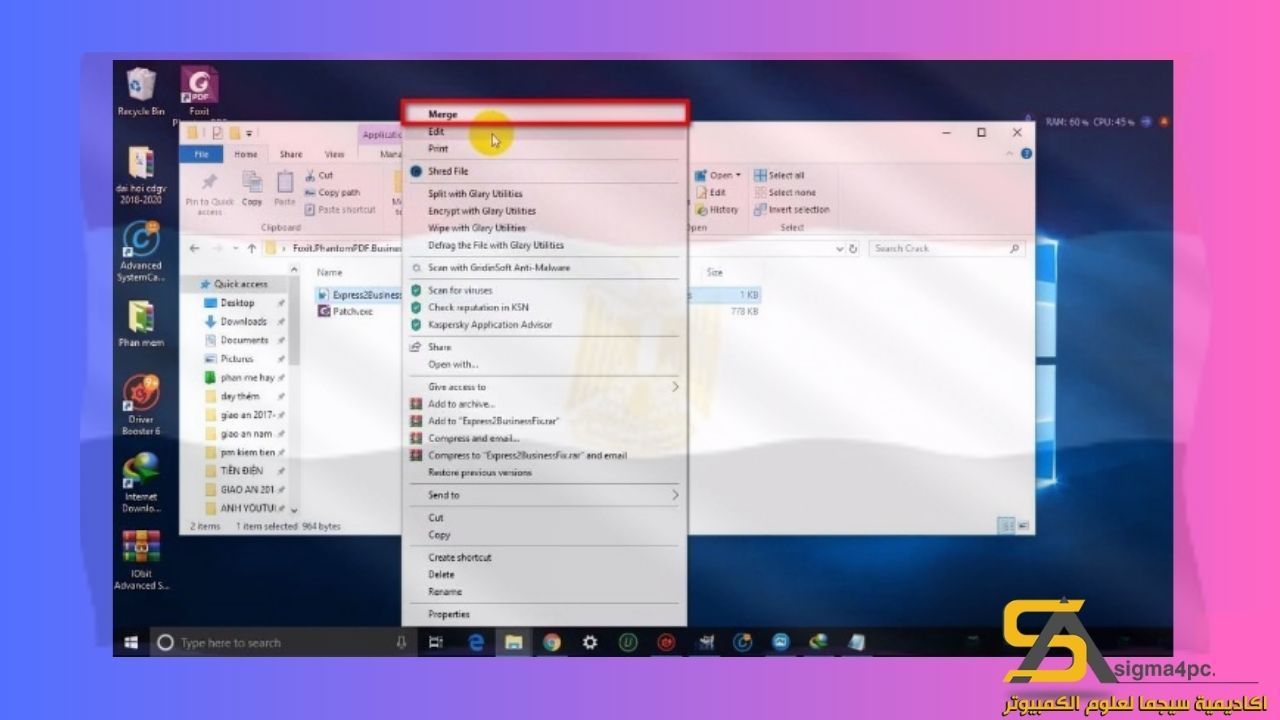The height and width of the screenshot is (720, 1280).
Task: Click the Explorer Back arrow
Action: click(195, 248)
